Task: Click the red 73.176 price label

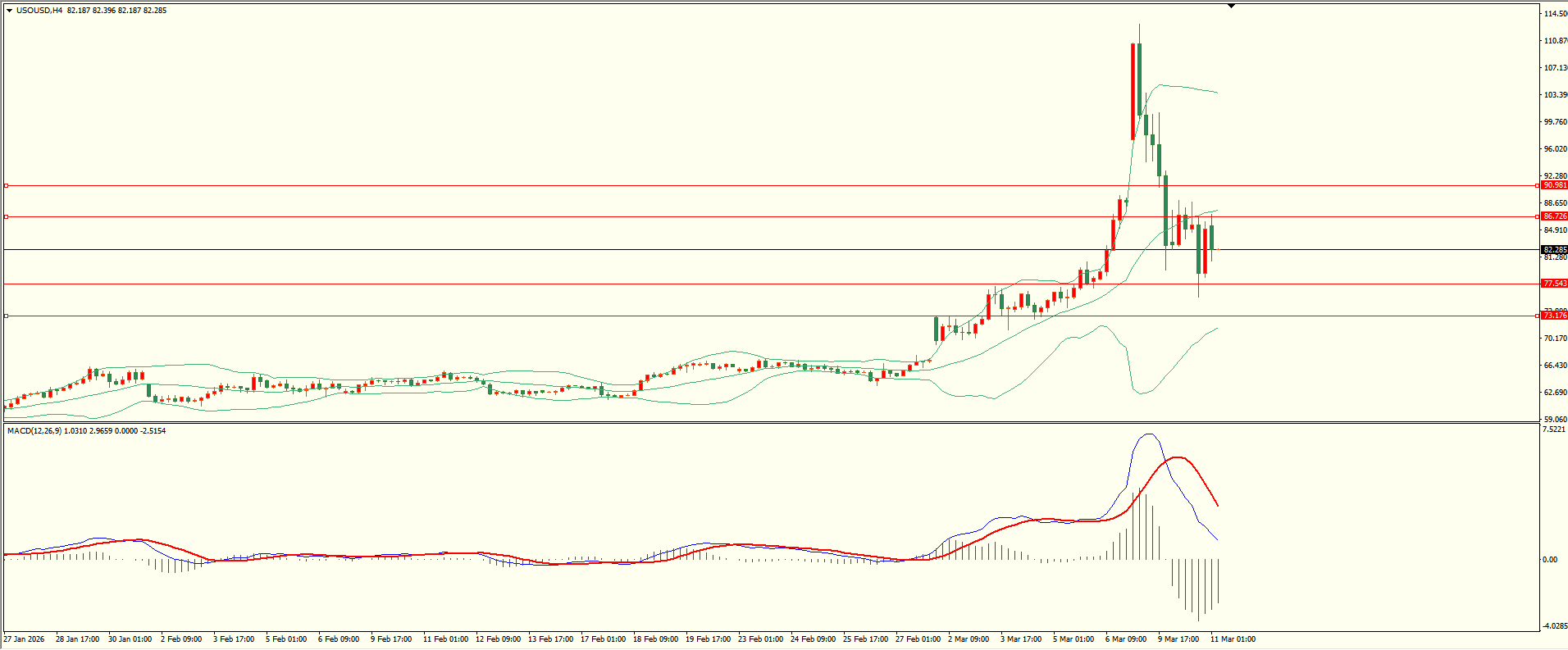Action: point(1554,316)
